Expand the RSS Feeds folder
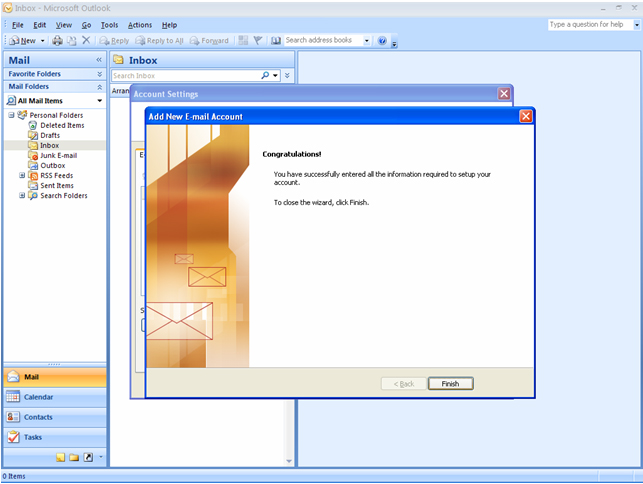The height and width of the screenshot is (484, 643). [x=22, y=175]
